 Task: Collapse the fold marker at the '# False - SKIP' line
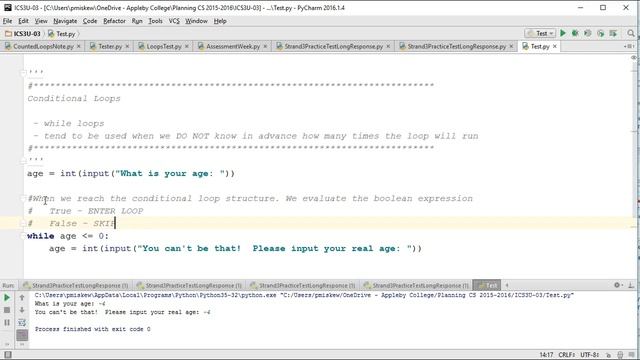click(24, 224)
